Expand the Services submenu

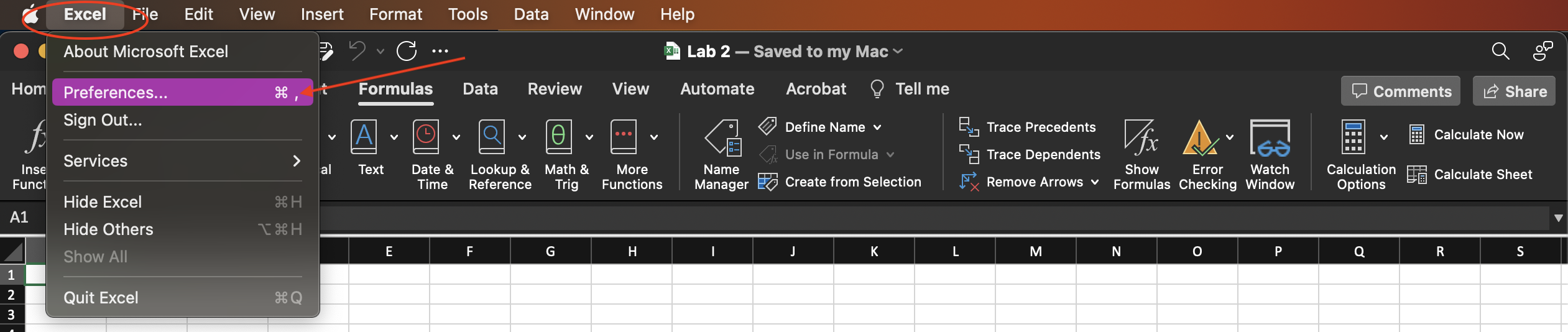coord(182,161)
